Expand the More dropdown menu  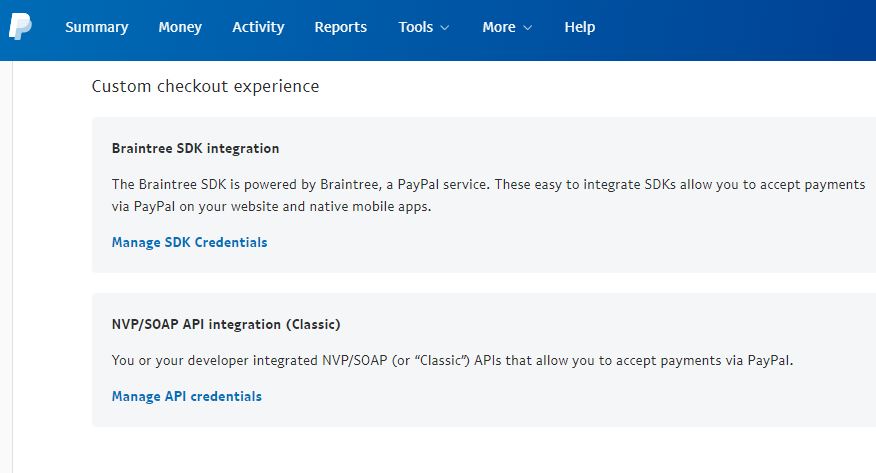pos(507,27)
